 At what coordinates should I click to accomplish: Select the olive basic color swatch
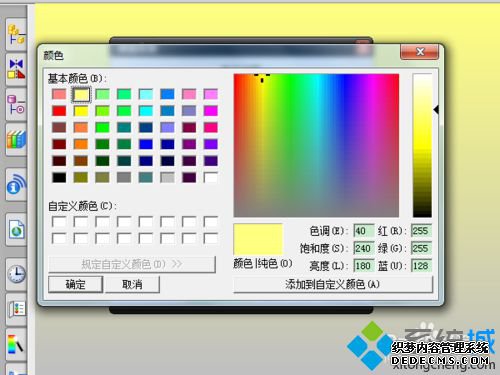pyautogui.click(x=81, y=177)
